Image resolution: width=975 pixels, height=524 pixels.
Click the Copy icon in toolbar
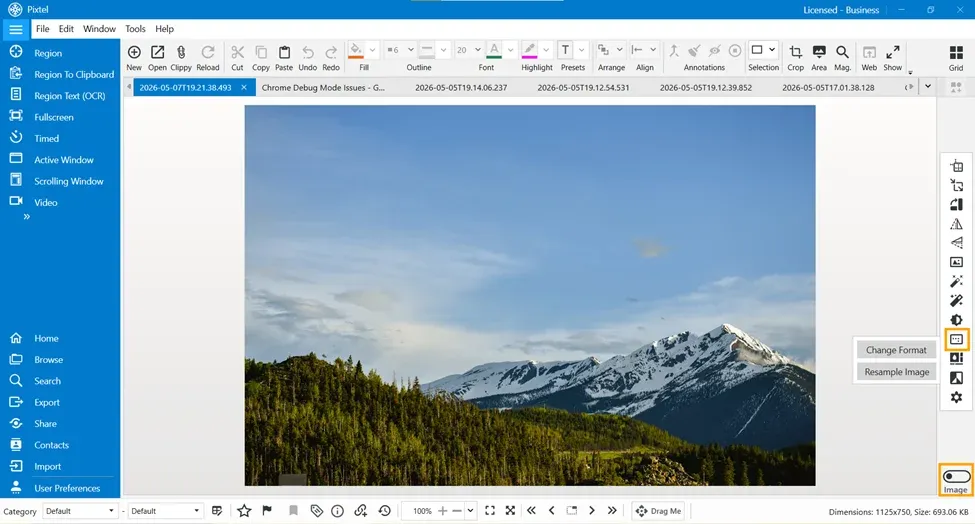coord(261,52)
